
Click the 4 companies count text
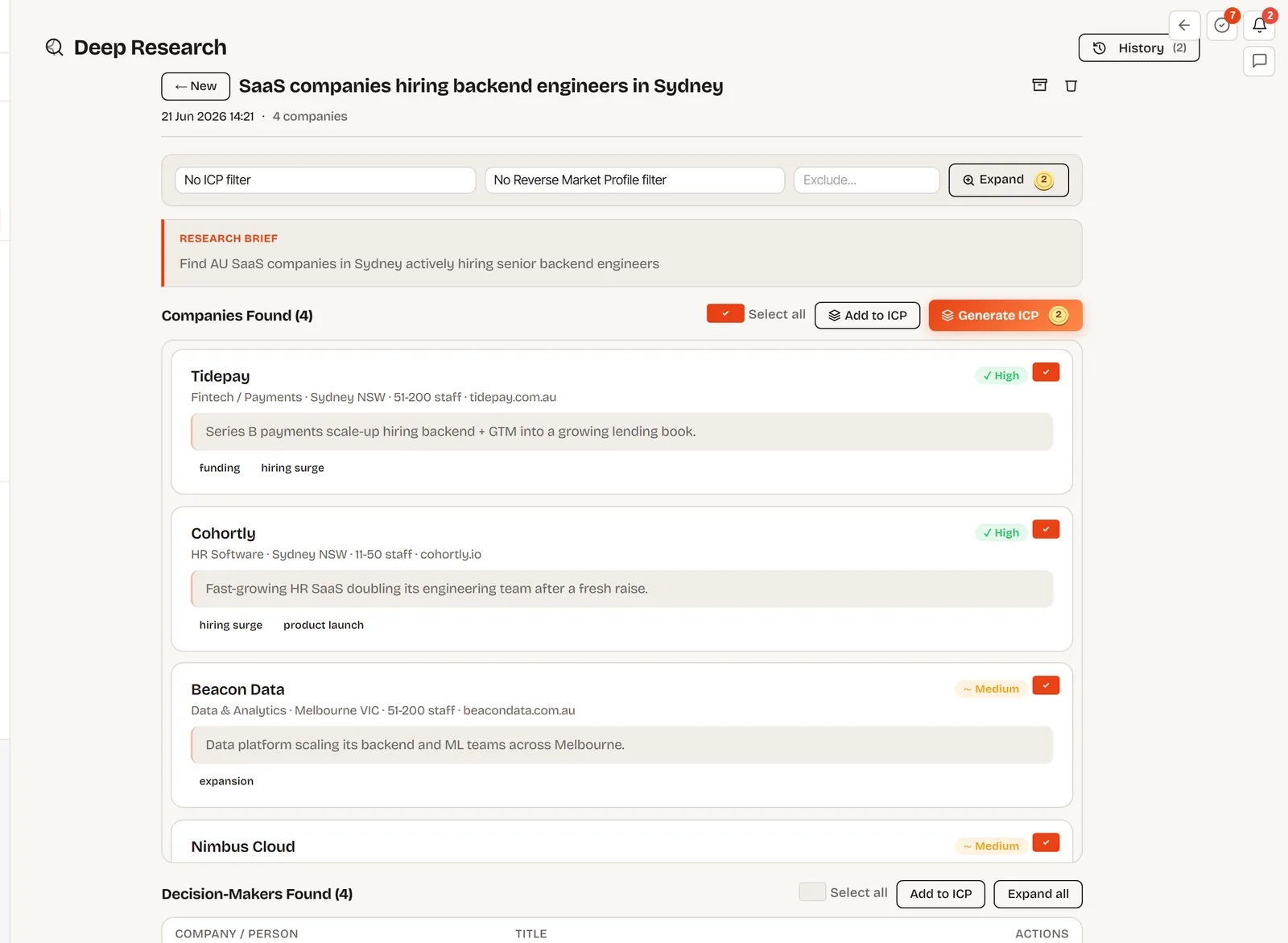310,117
